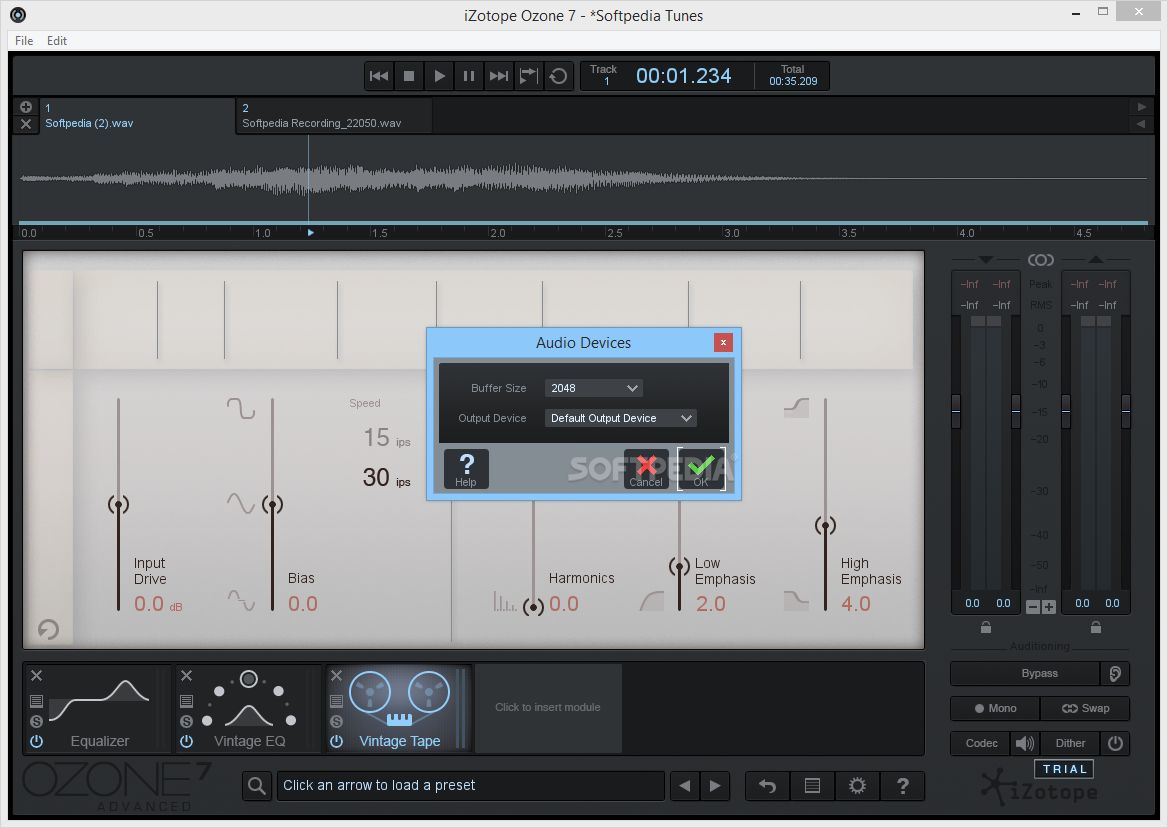Image resolution: width=1168 pixels, height=828 pixels.
Task: Skip to next track in transport
Action: click(x=498, y=76)
